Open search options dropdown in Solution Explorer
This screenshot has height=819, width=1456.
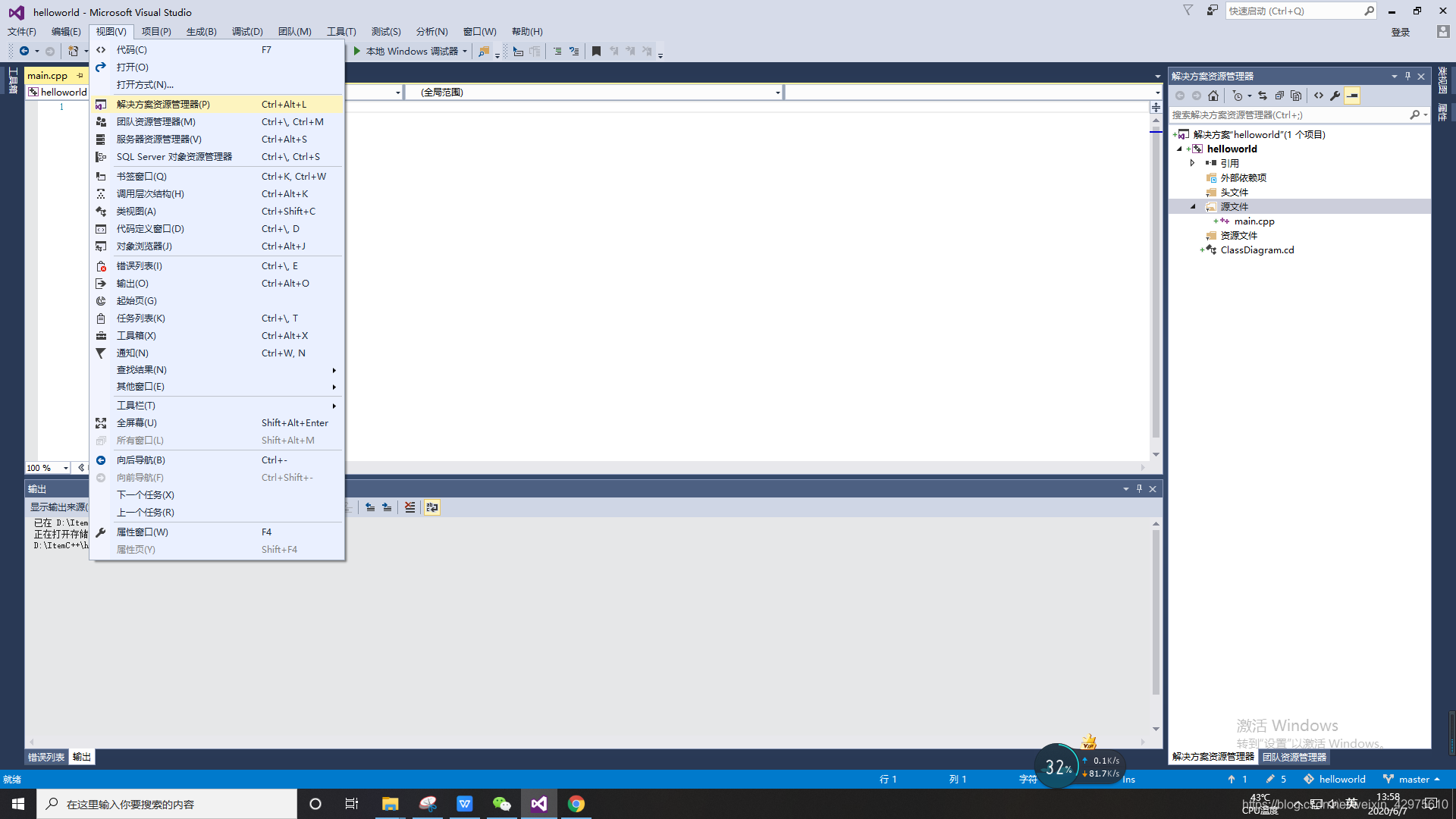click(1426, 115)
